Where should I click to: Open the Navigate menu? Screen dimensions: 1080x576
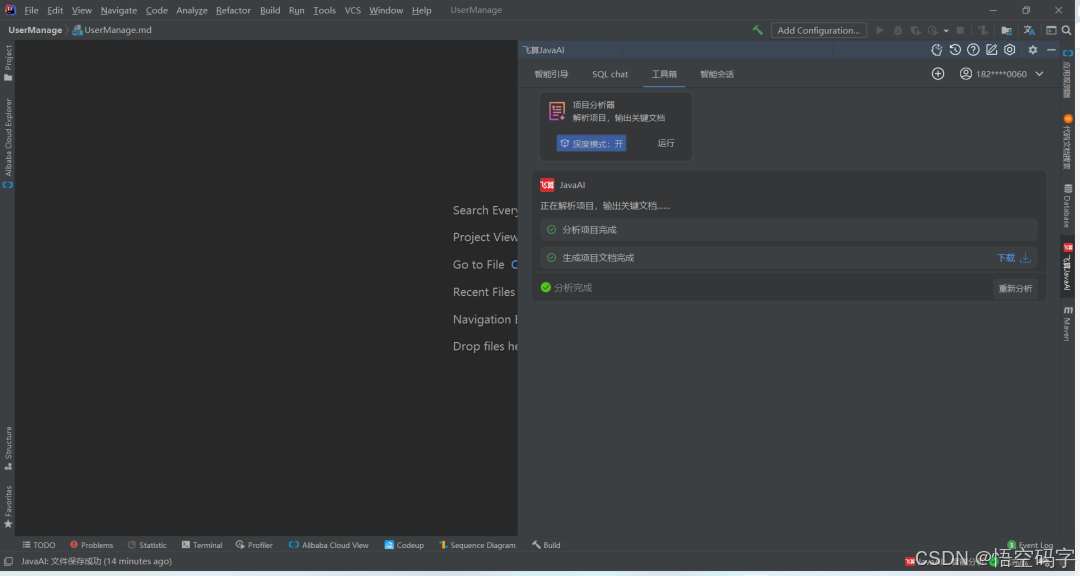tap(118, 10)
